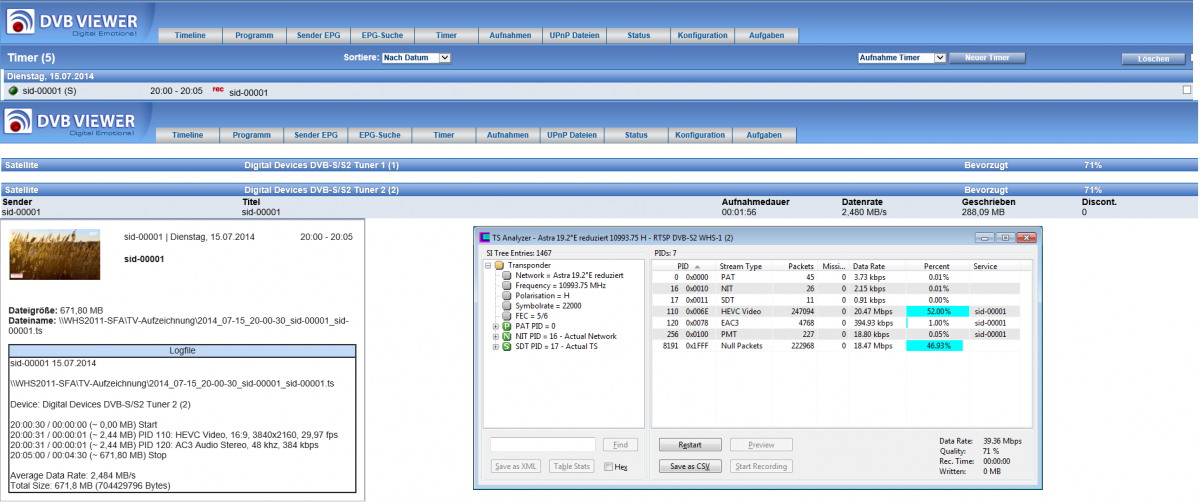Click the red rec indicator icon
The height and width of the screenshot is (502, 1200).
(x=217, y=89)
